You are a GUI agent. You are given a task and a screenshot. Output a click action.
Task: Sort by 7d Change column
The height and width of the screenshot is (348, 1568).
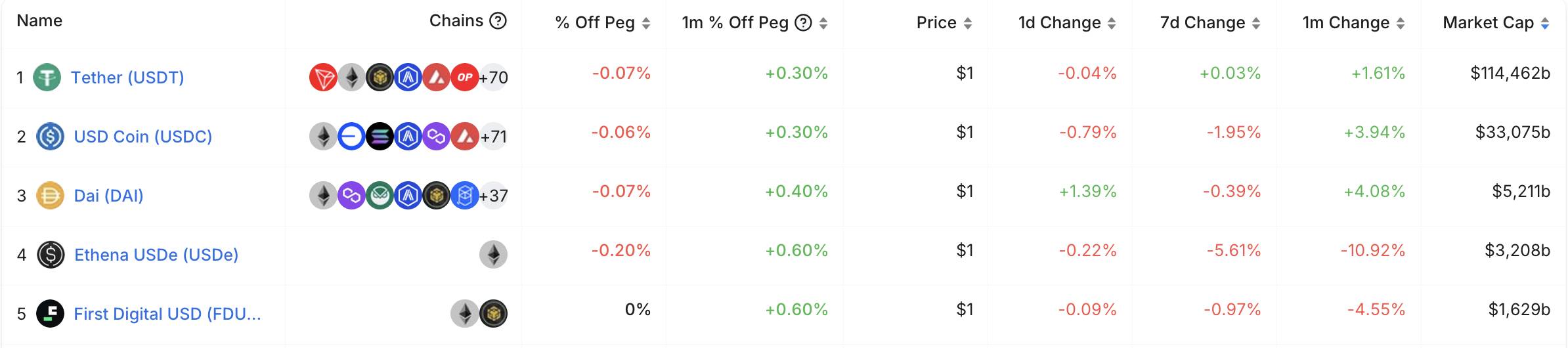1210,23
